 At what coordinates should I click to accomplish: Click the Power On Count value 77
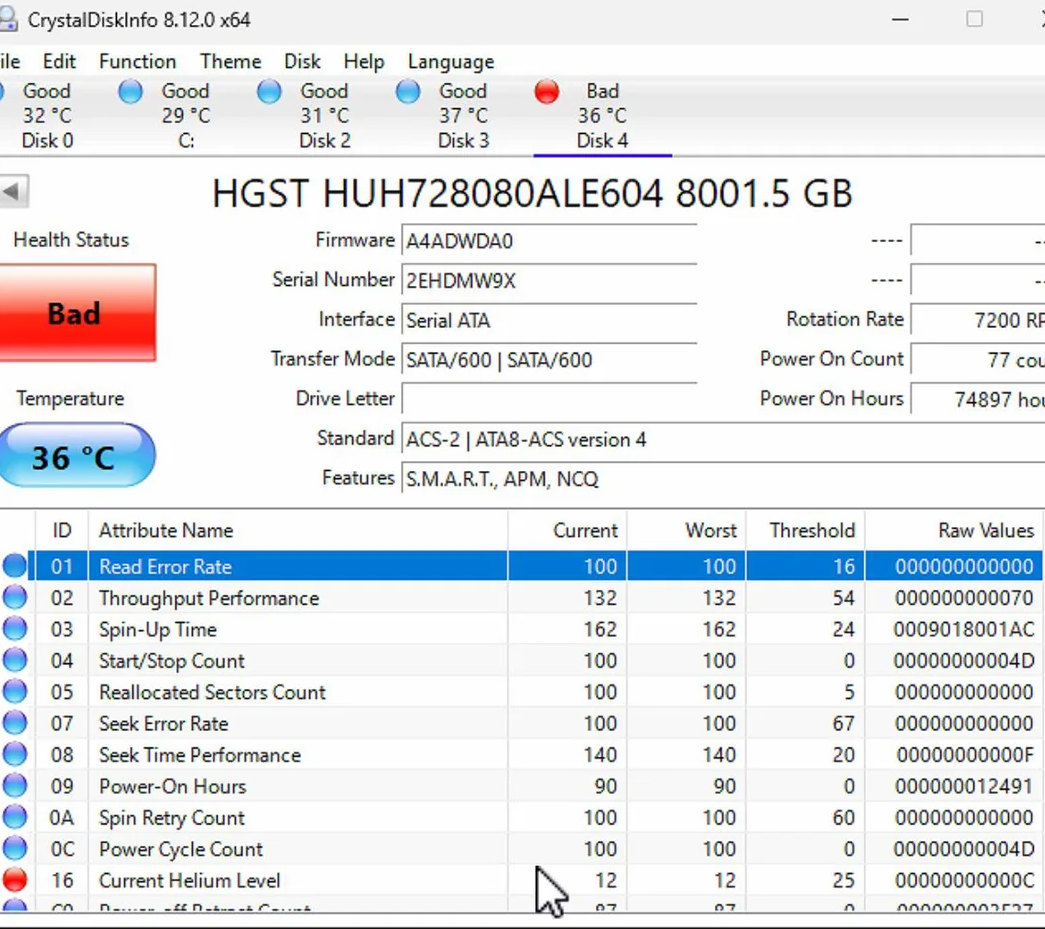[978, 360]
